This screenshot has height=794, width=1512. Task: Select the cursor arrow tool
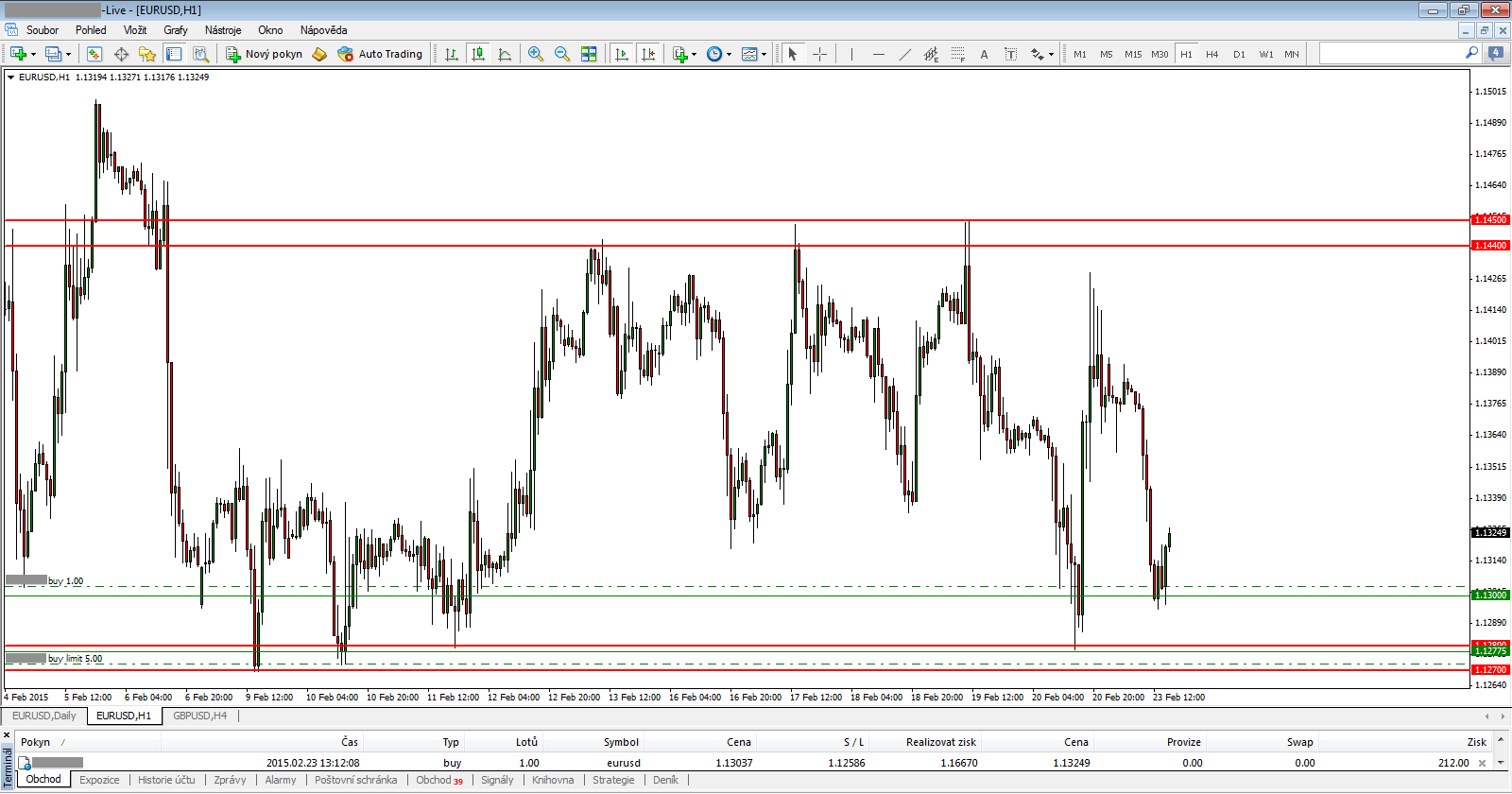coord(793,54)
